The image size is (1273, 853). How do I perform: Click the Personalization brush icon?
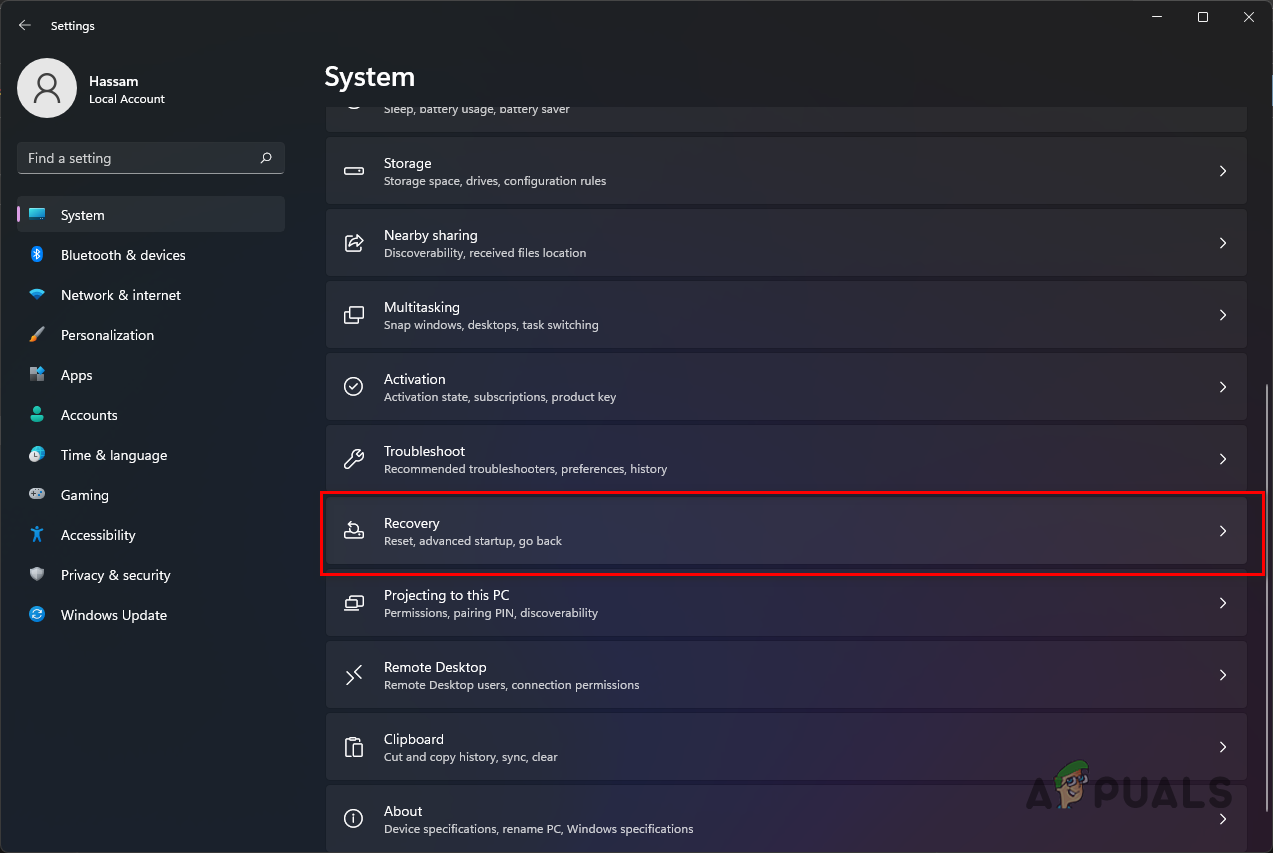tap(37, 335)
